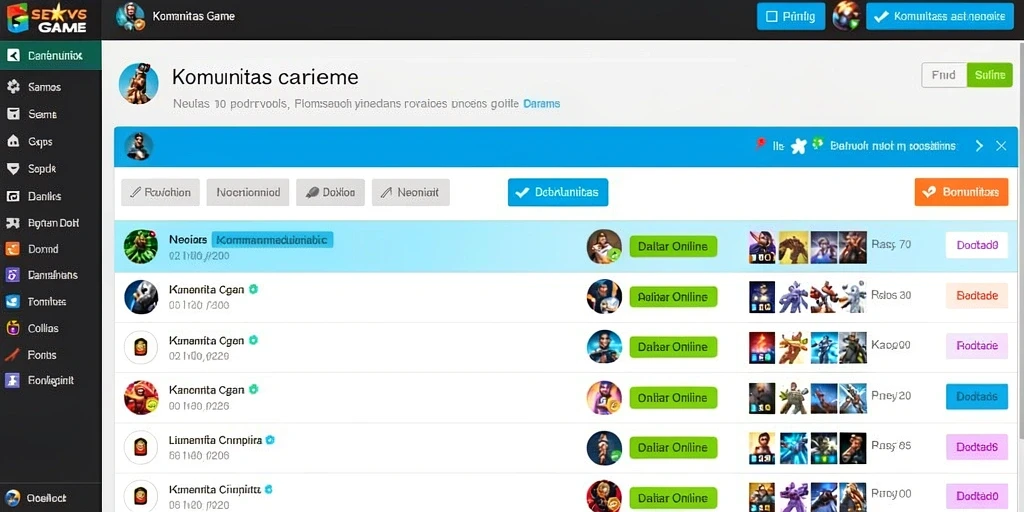Select the Rovchion filter tab
Viewport: 1024px width, 512px height.
tap(160, 192)
